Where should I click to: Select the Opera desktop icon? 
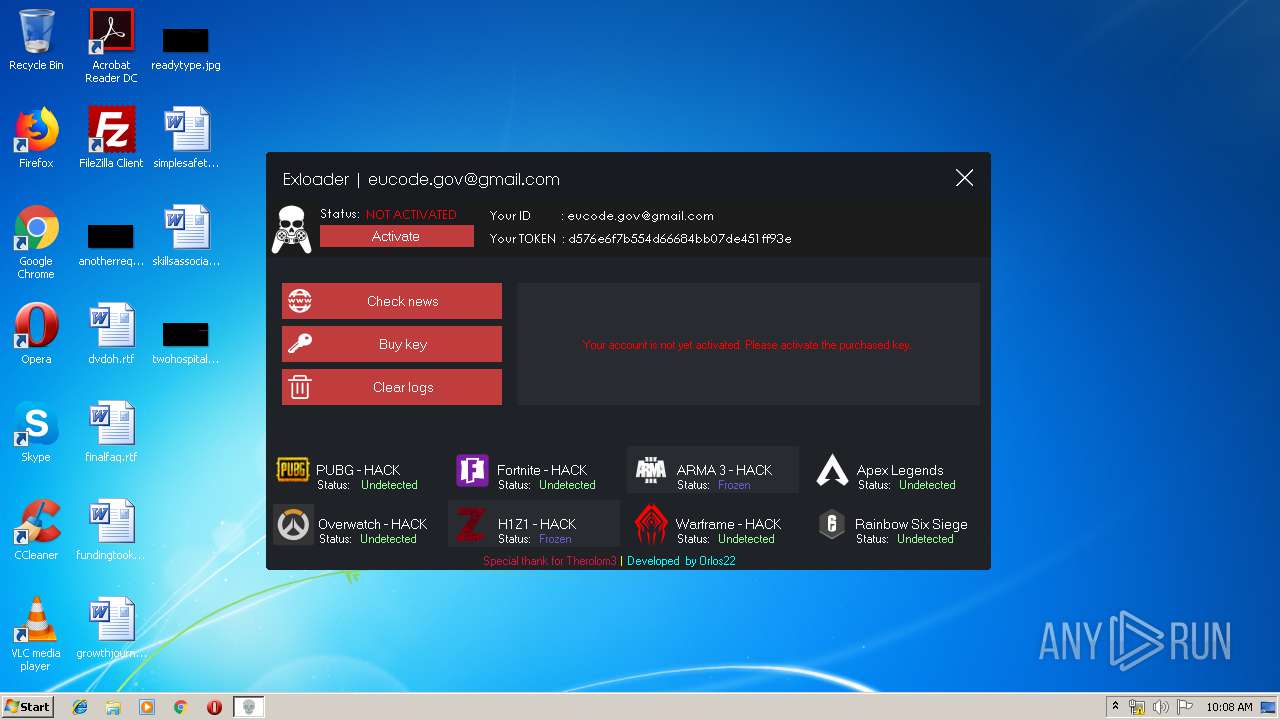click(x=36, y=334)
